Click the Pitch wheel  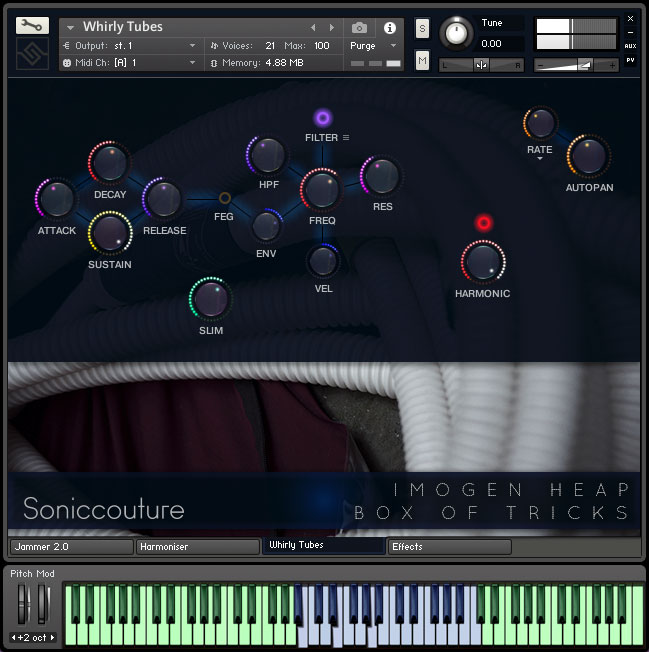tap(23, 603)
